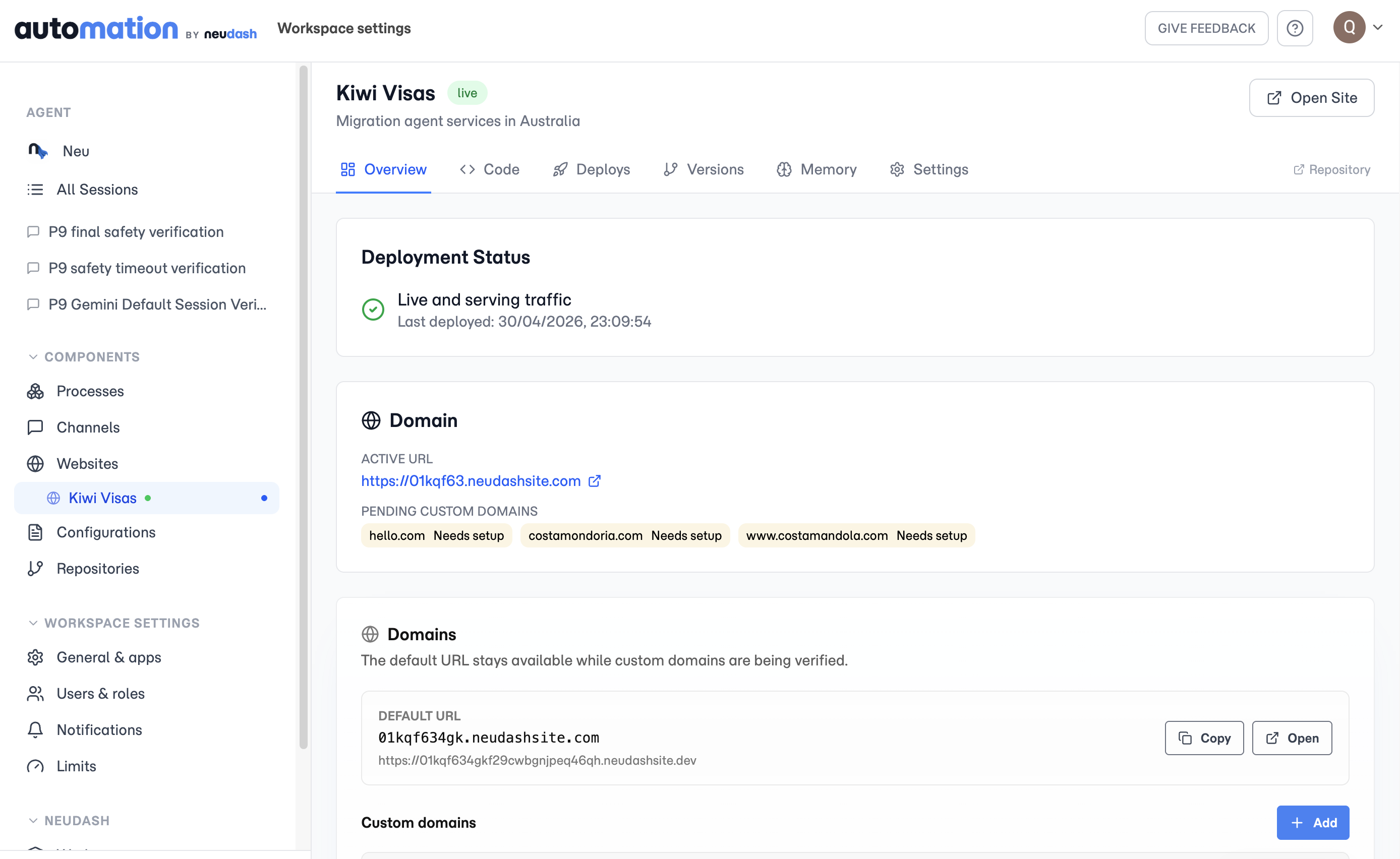Click the green deployment status checkmark icon
Screen dimensions: 1400x859
(373, 310)
